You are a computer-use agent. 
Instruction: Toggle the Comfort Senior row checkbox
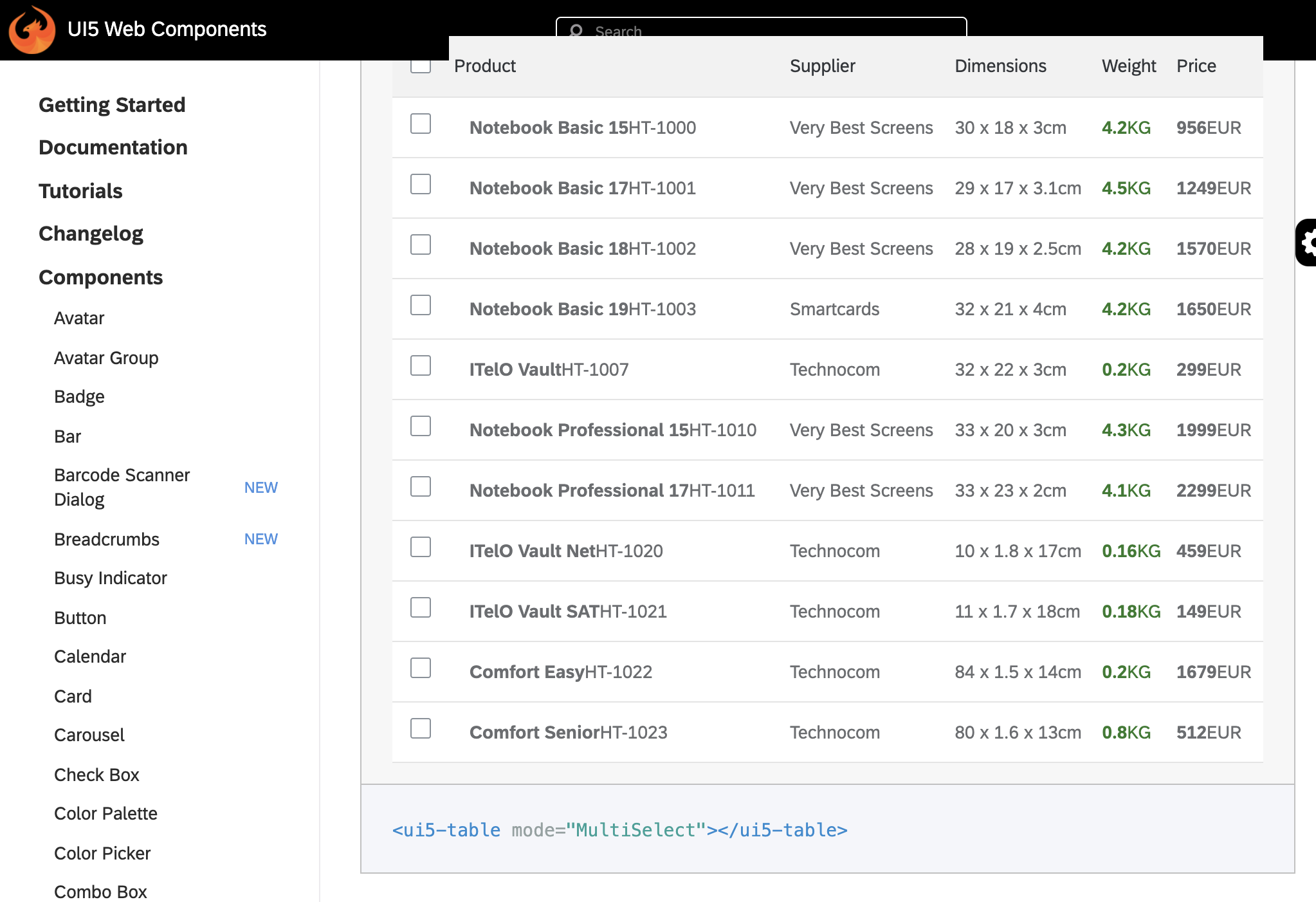pos(420,728)
